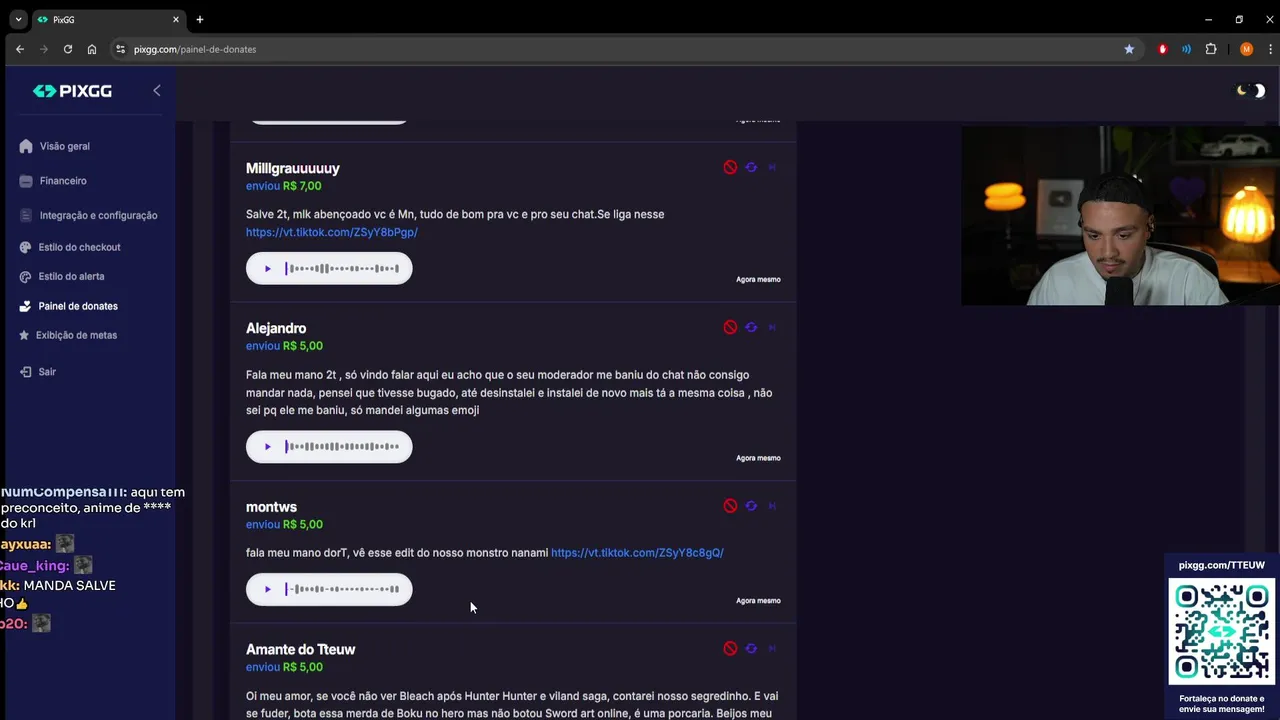Reload the page

click(x=68, y=49)
